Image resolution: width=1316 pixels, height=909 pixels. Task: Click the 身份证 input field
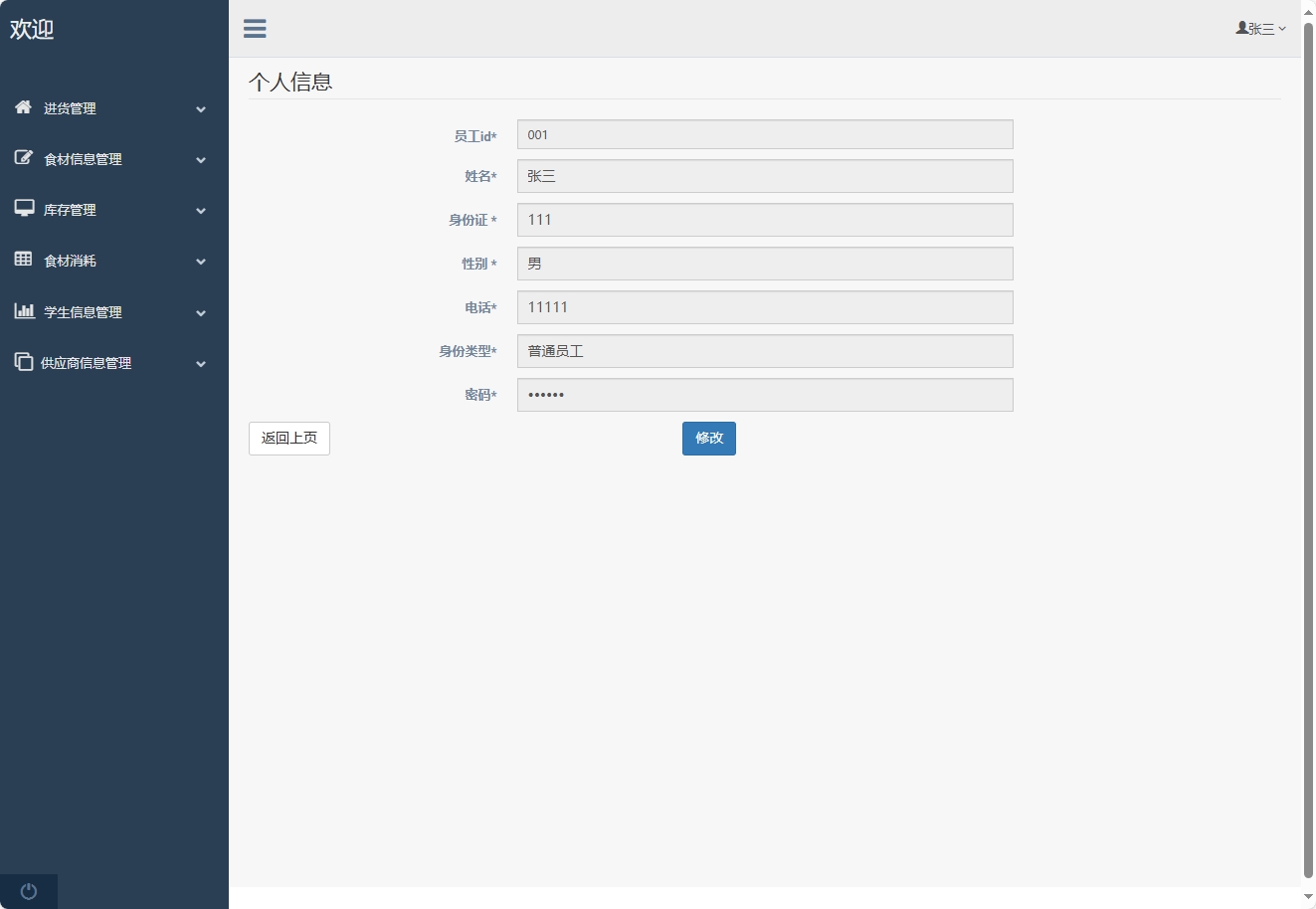coord(765,220)
